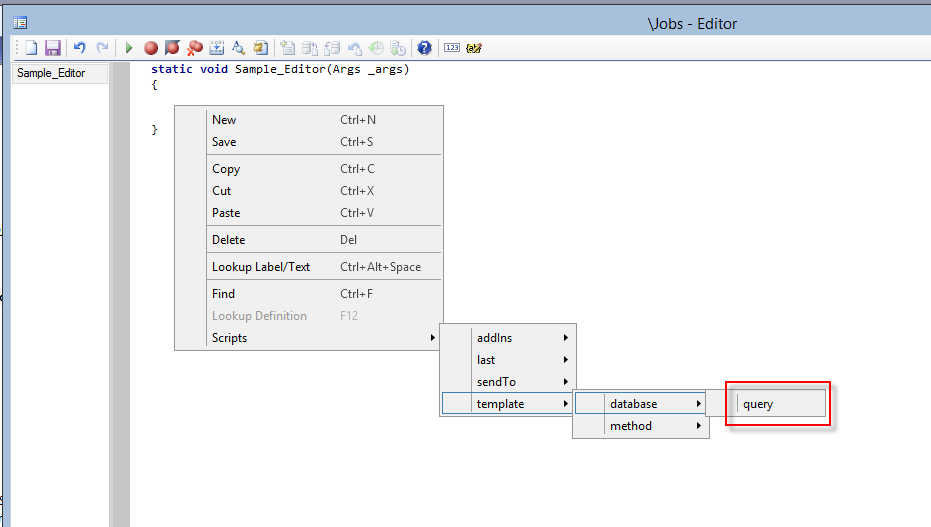
Task: Toggle line numbers 123 icon
Action: click(452, 48)
